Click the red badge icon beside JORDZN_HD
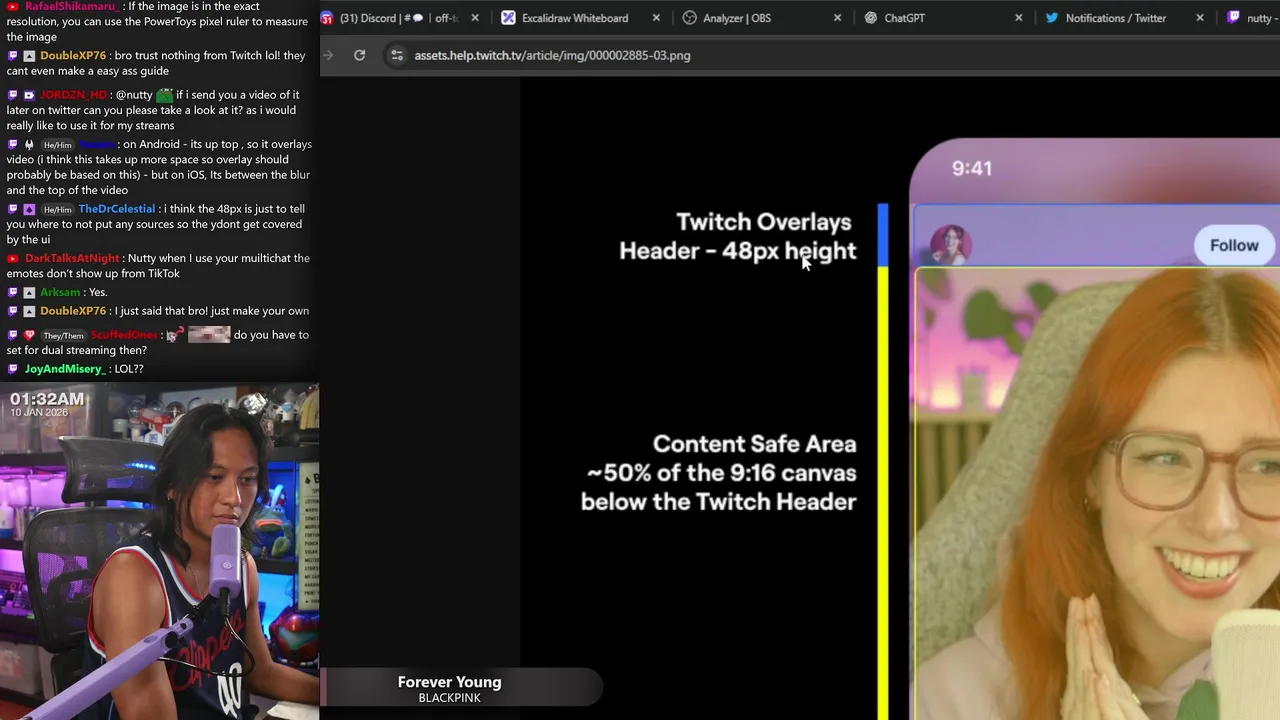The image size is (1280, 720). pos(29,95)
